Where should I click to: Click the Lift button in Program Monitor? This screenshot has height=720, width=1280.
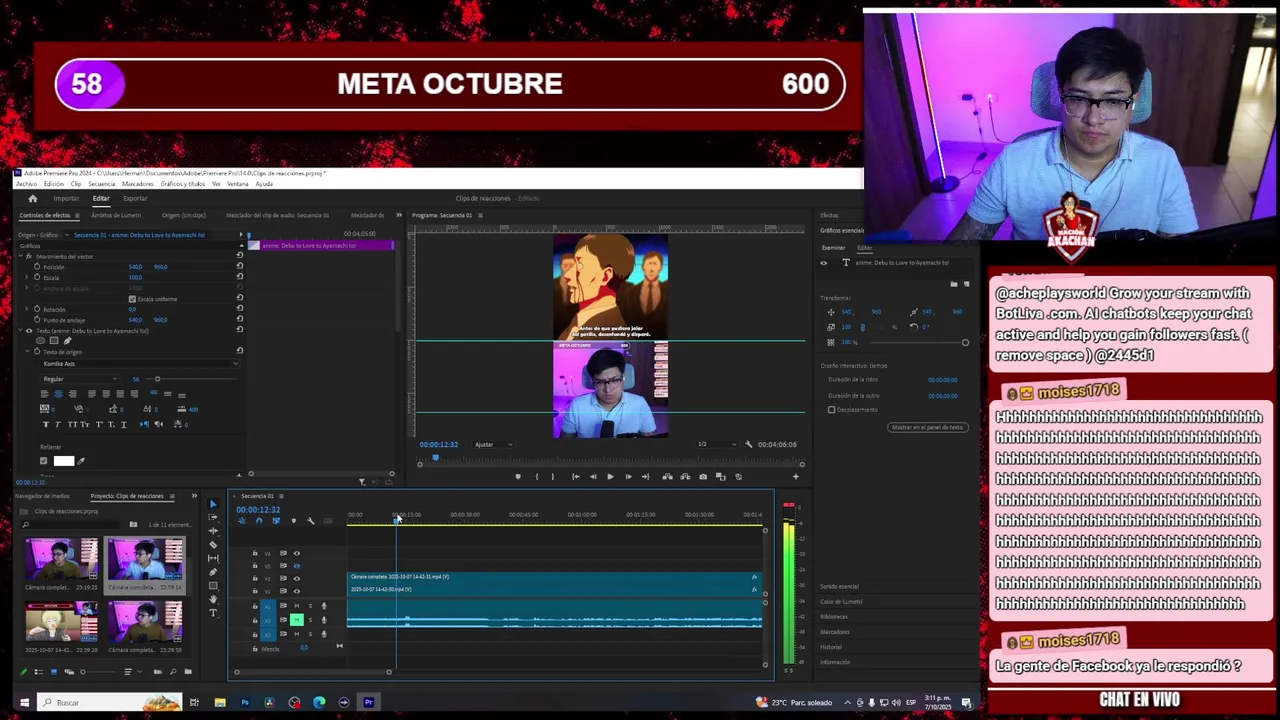tap(667, 477)
